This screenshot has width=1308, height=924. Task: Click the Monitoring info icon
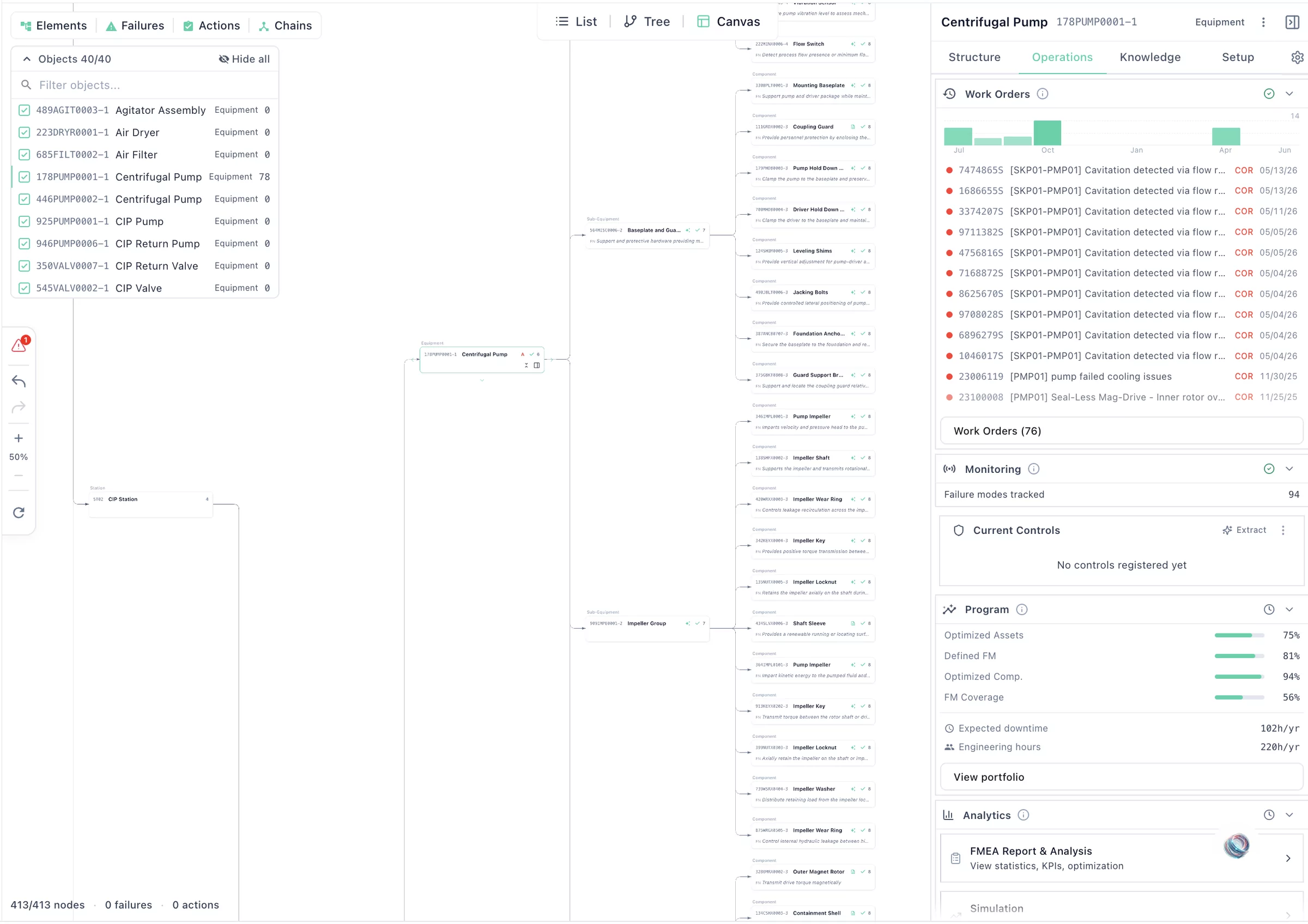1034,469
